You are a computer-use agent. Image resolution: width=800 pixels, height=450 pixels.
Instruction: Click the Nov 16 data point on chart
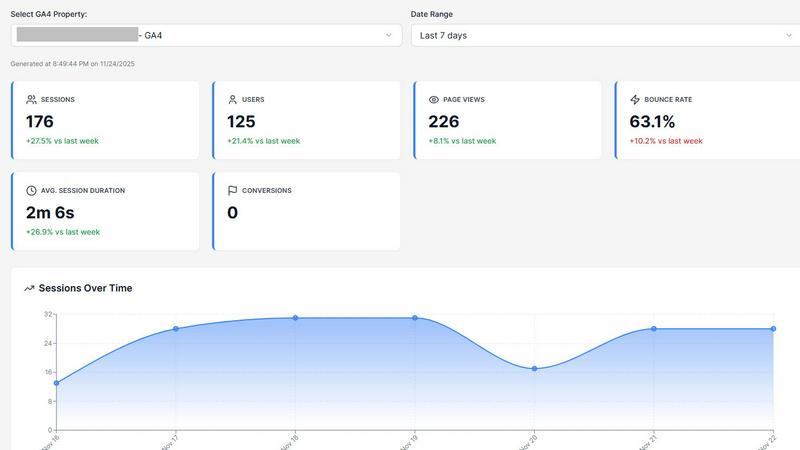[56, 383]
